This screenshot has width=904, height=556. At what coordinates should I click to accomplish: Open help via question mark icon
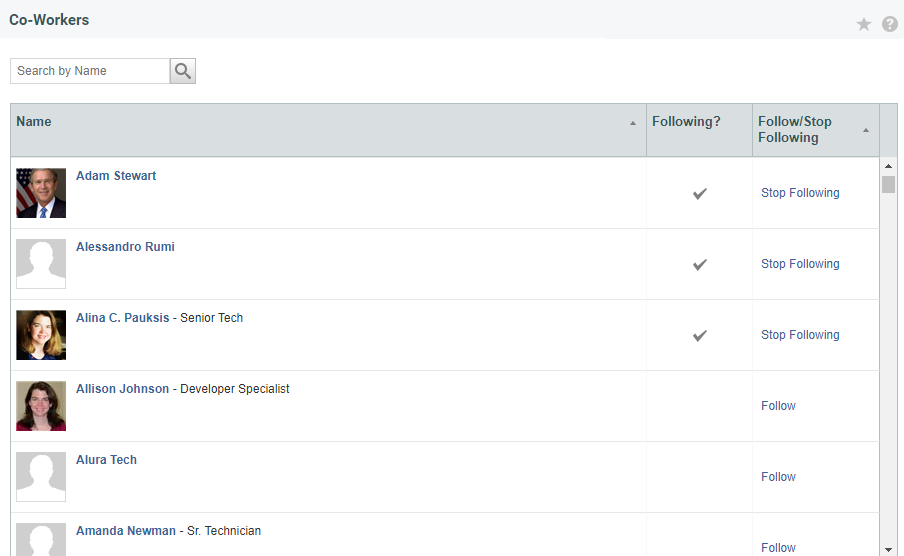coord(890,24)
